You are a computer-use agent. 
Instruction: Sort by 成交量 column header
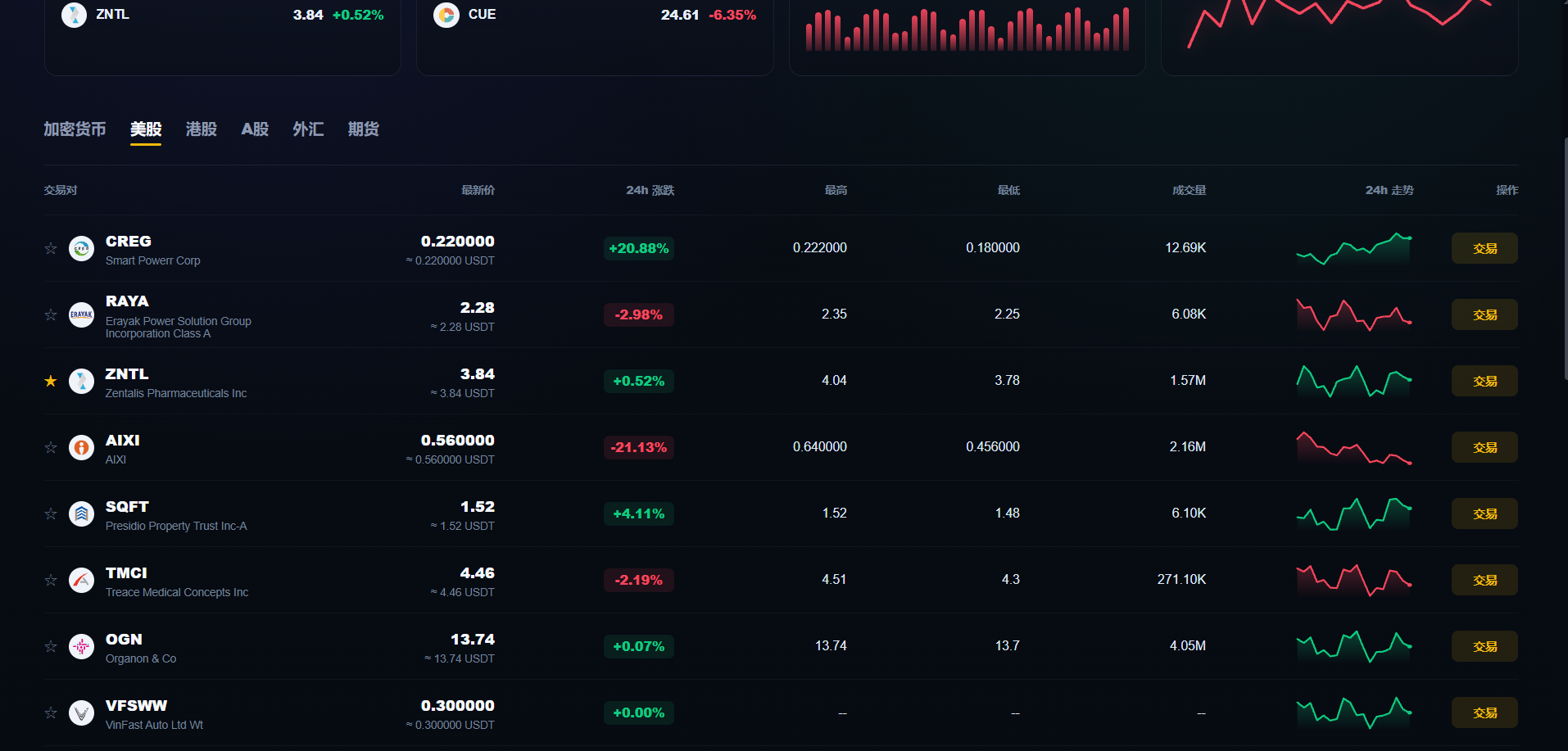point(1189,190)
